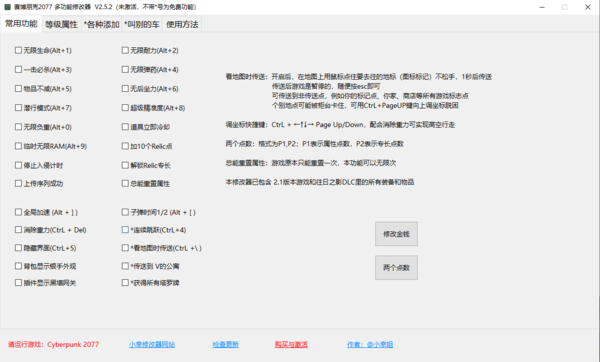Check 加10个Relic点 option
The image size is (600, 362).
pyautogui.click(x=125, y=146)
